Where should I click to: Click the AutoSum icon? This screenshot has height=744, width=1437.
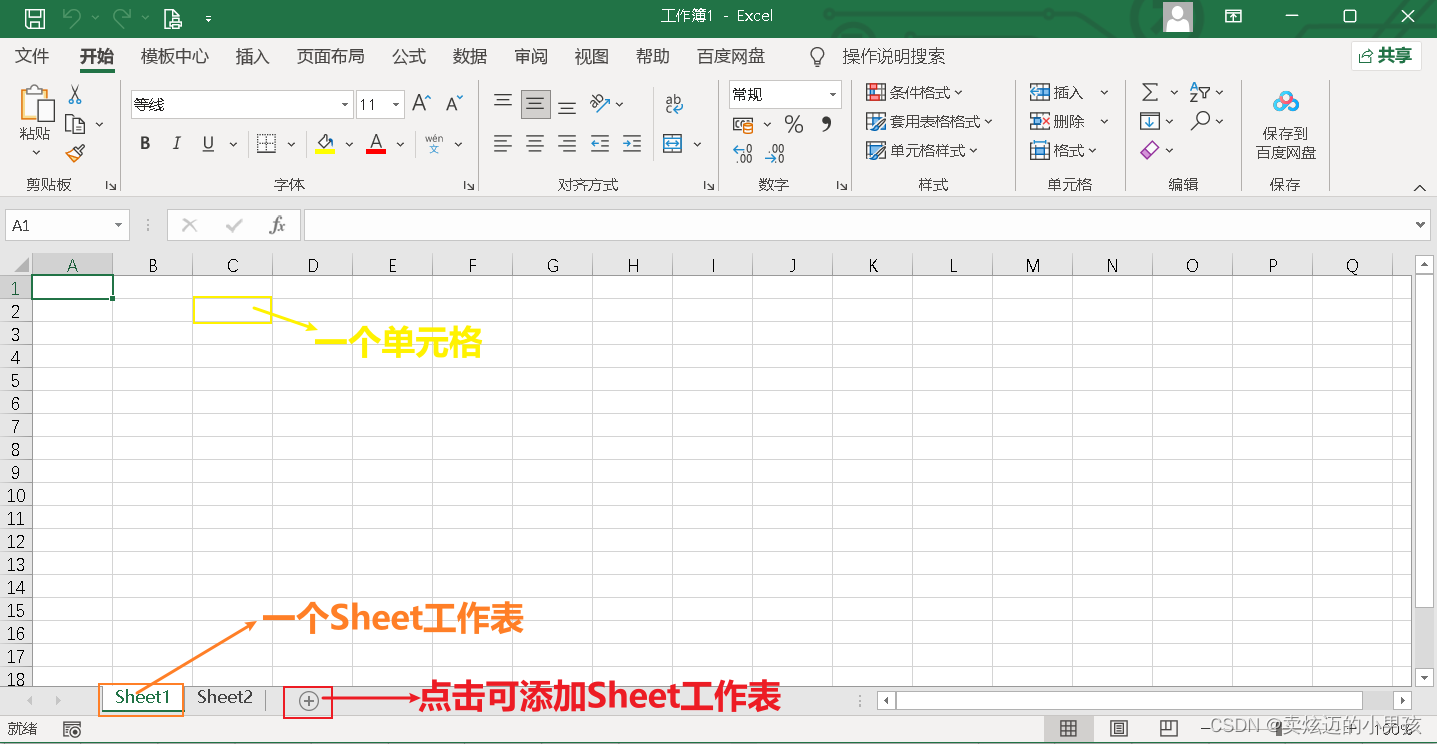(x=1151, y=92)
